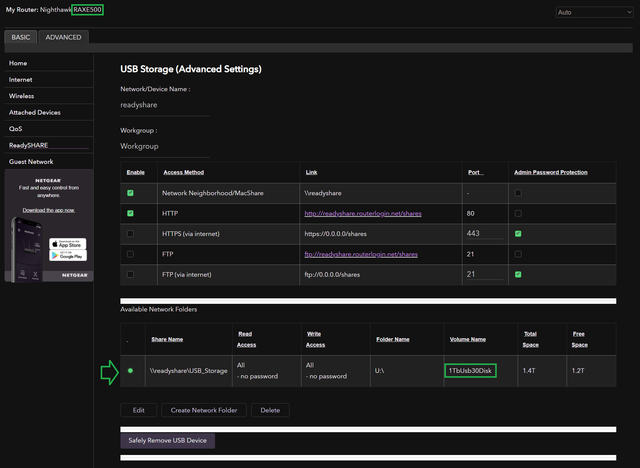Click the 1.4T total space value
The image size is (640, 468).
529,370
